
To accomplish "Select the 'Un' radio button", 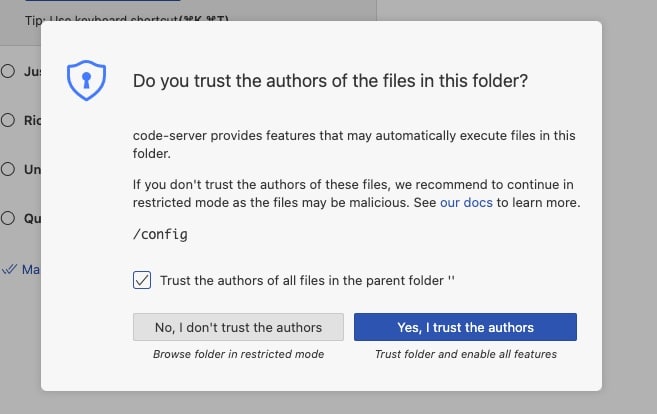I will click(x=8, y=169).
